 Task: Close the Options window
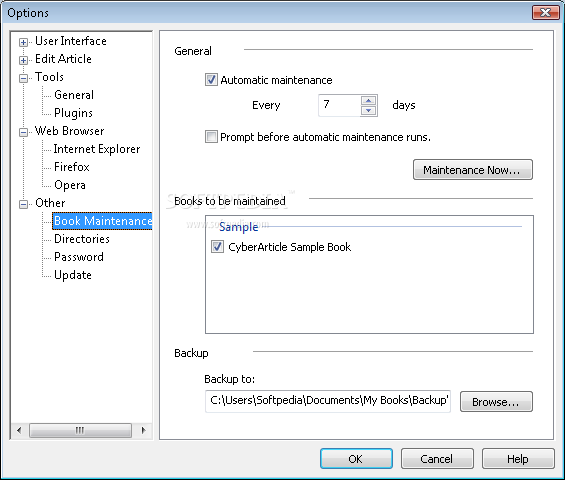point(545,13)
